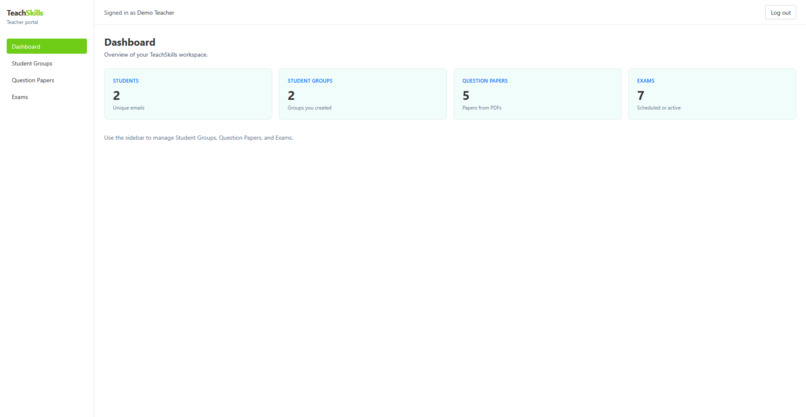The width and height of the screenshot is (806, 417).
Task: Open the Student Groups stat card
Action: point(363,94)
